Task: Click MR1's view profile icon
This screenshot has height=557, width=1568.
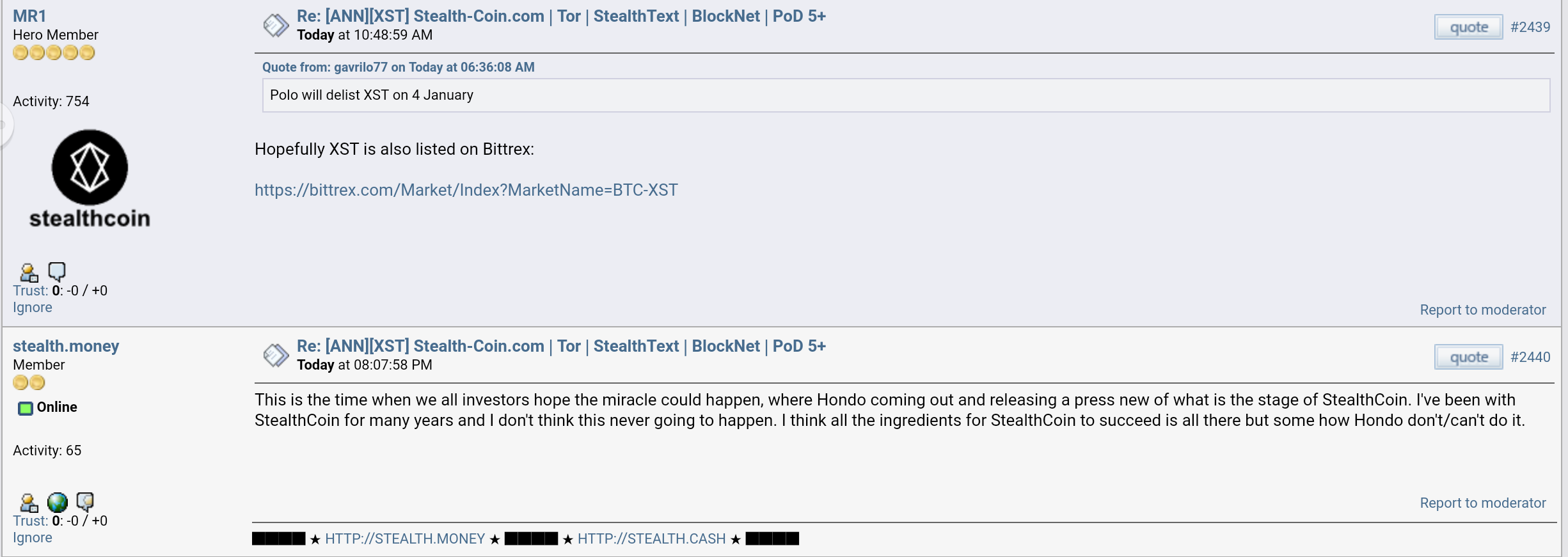Action: click(29, 272)
